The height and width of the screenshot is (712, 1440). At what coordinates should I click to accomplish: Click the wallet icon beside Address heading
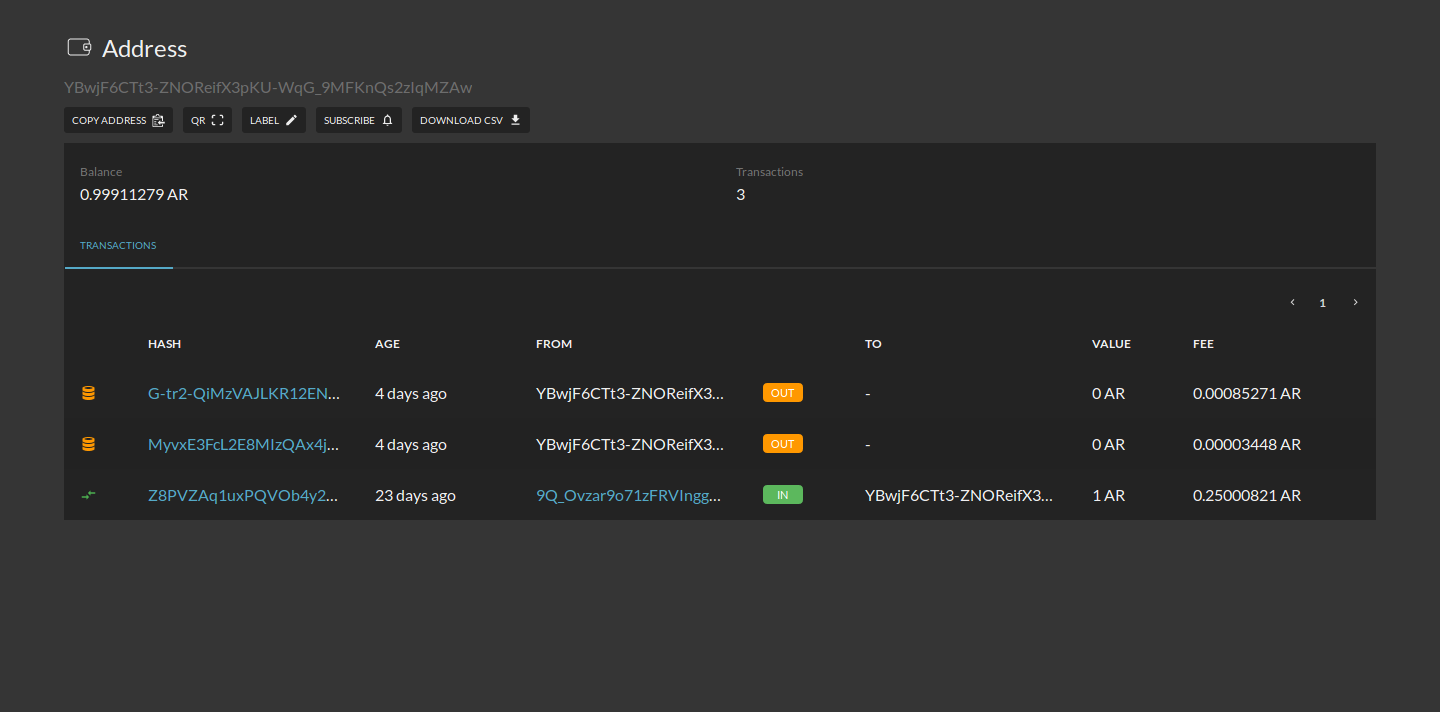click(x=80, y=47)
